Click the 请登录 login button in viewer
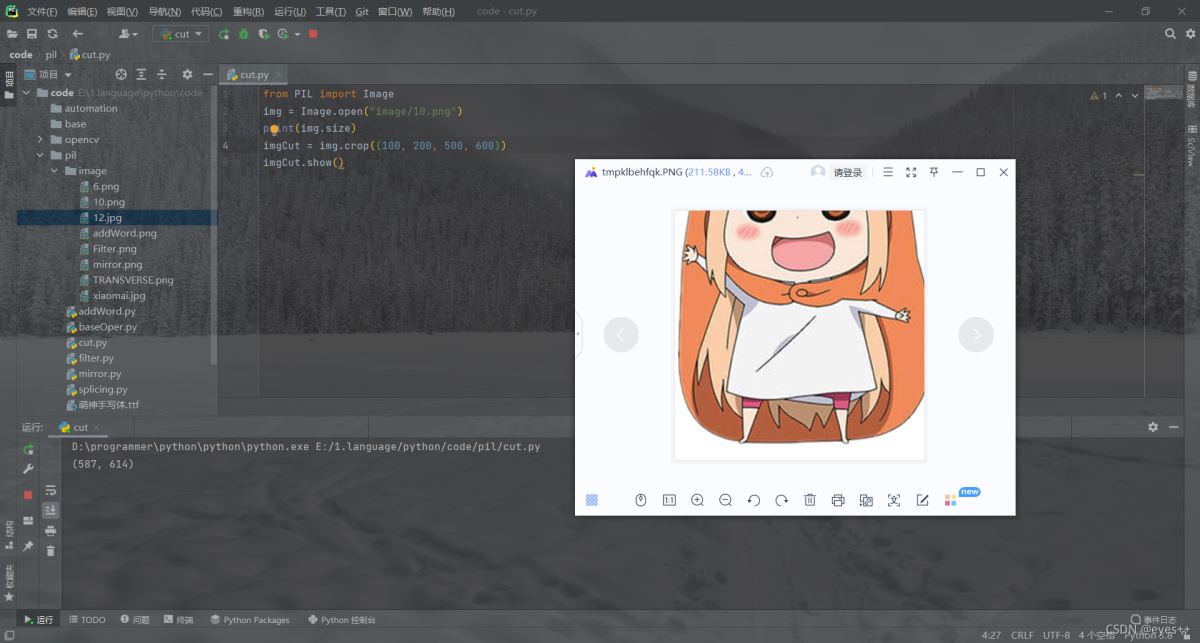The height and width of the screenshot is (643, 1200). coord(847,173)
